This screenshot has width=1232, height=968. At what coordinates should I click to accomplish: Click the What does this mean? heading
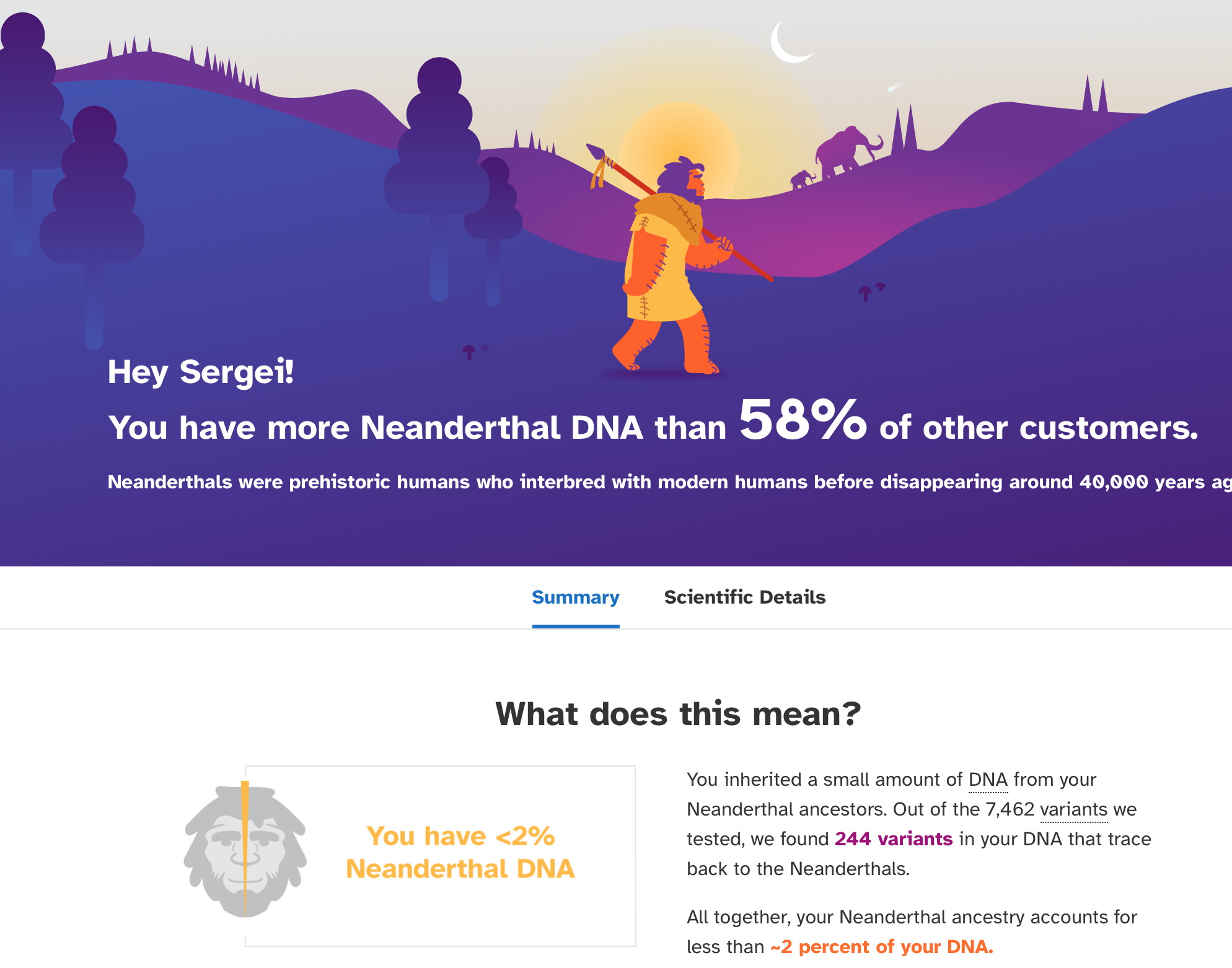[x=678, y=714]
